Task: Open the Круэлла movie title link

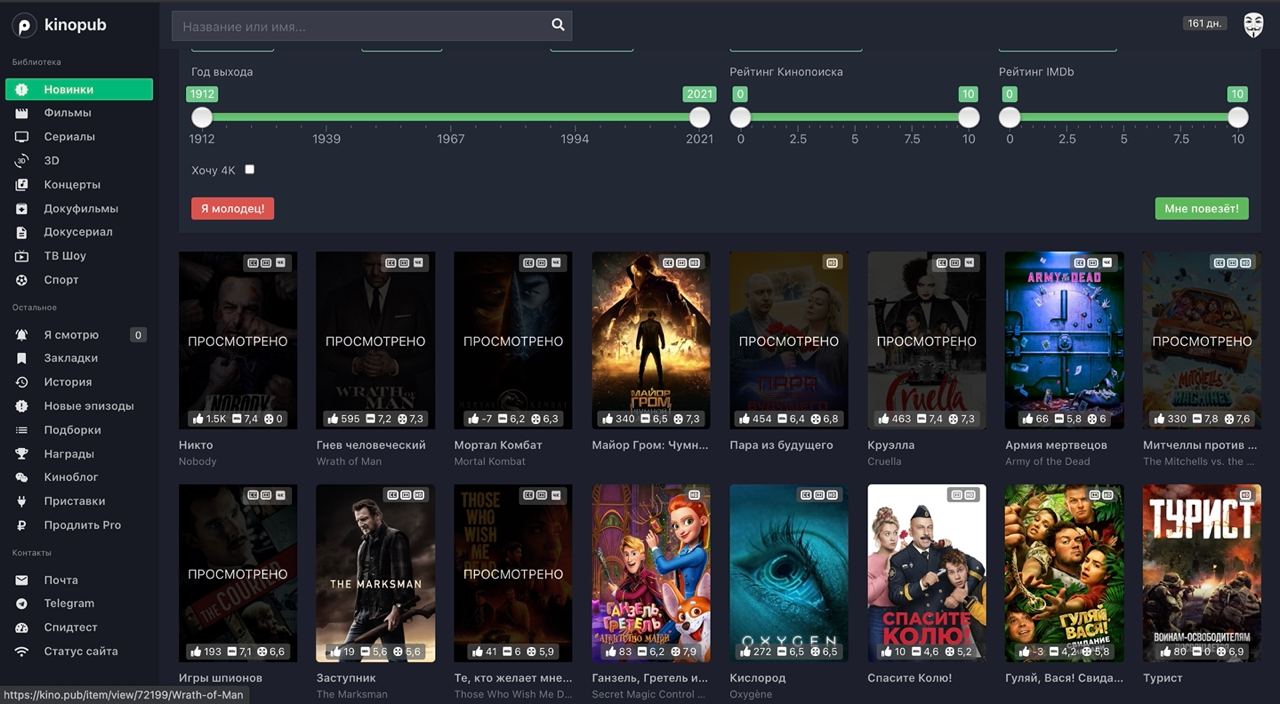Action: 891,445
